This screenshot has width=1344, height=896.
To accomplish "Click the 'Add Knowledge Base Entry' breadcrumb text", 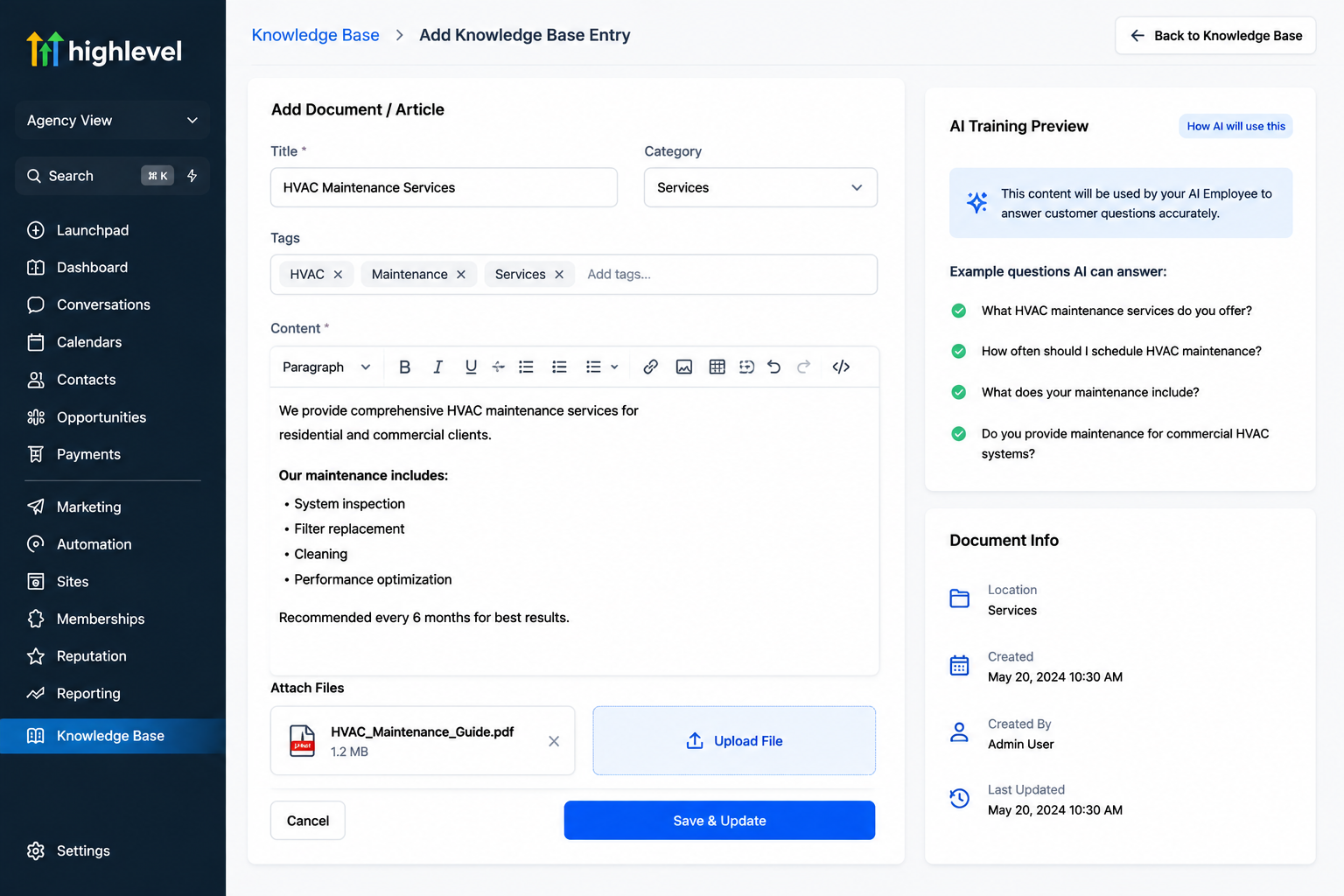I will (525, 35).
